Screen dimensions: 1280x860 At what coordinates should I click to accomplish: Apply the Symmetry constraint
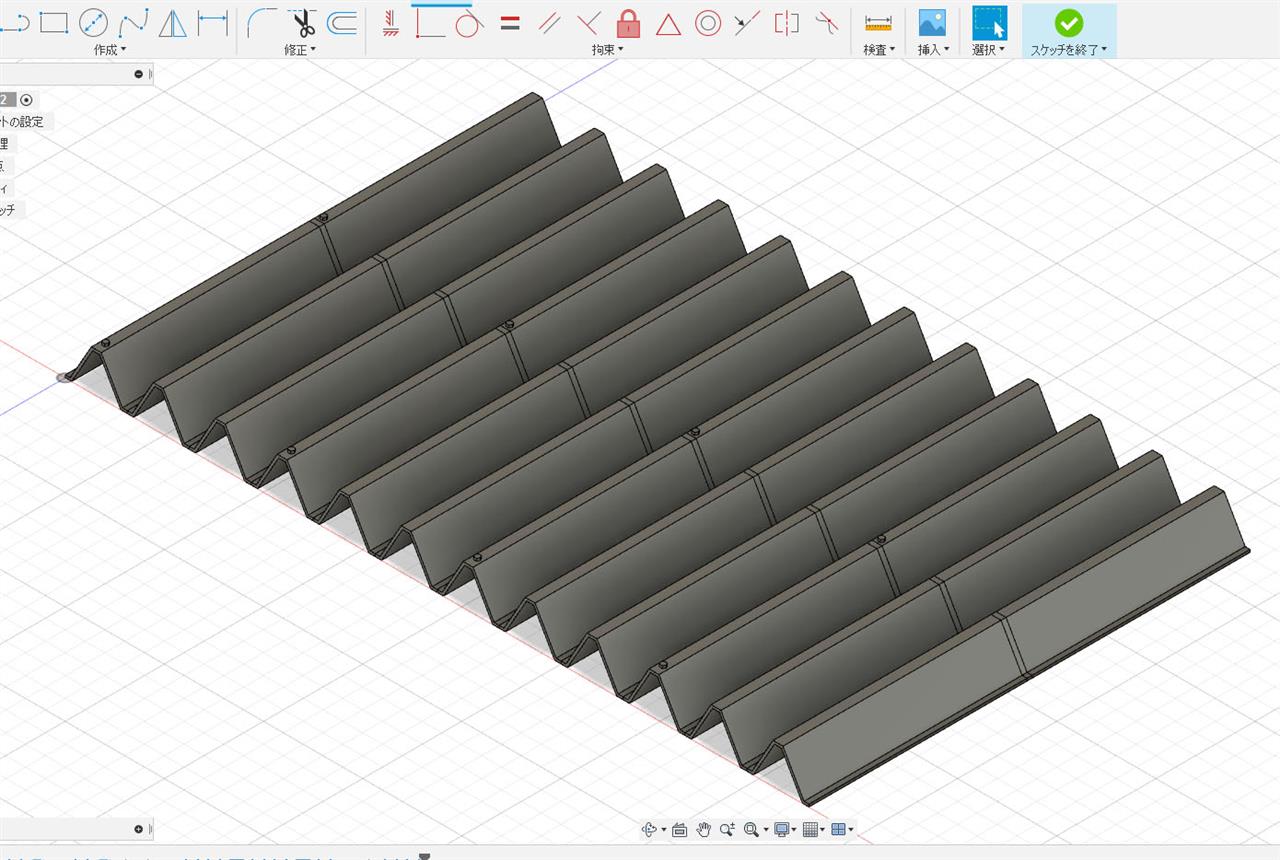[x=787, y=22]
